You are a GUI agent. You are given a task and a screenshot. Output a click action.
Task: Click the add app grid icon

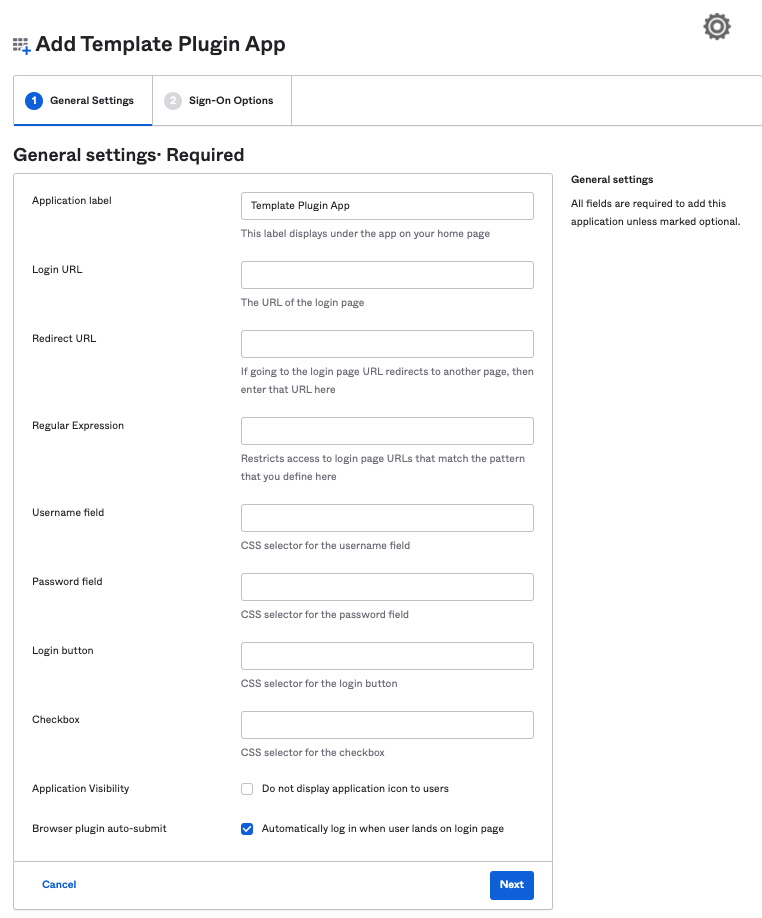[x=21, y=45]
